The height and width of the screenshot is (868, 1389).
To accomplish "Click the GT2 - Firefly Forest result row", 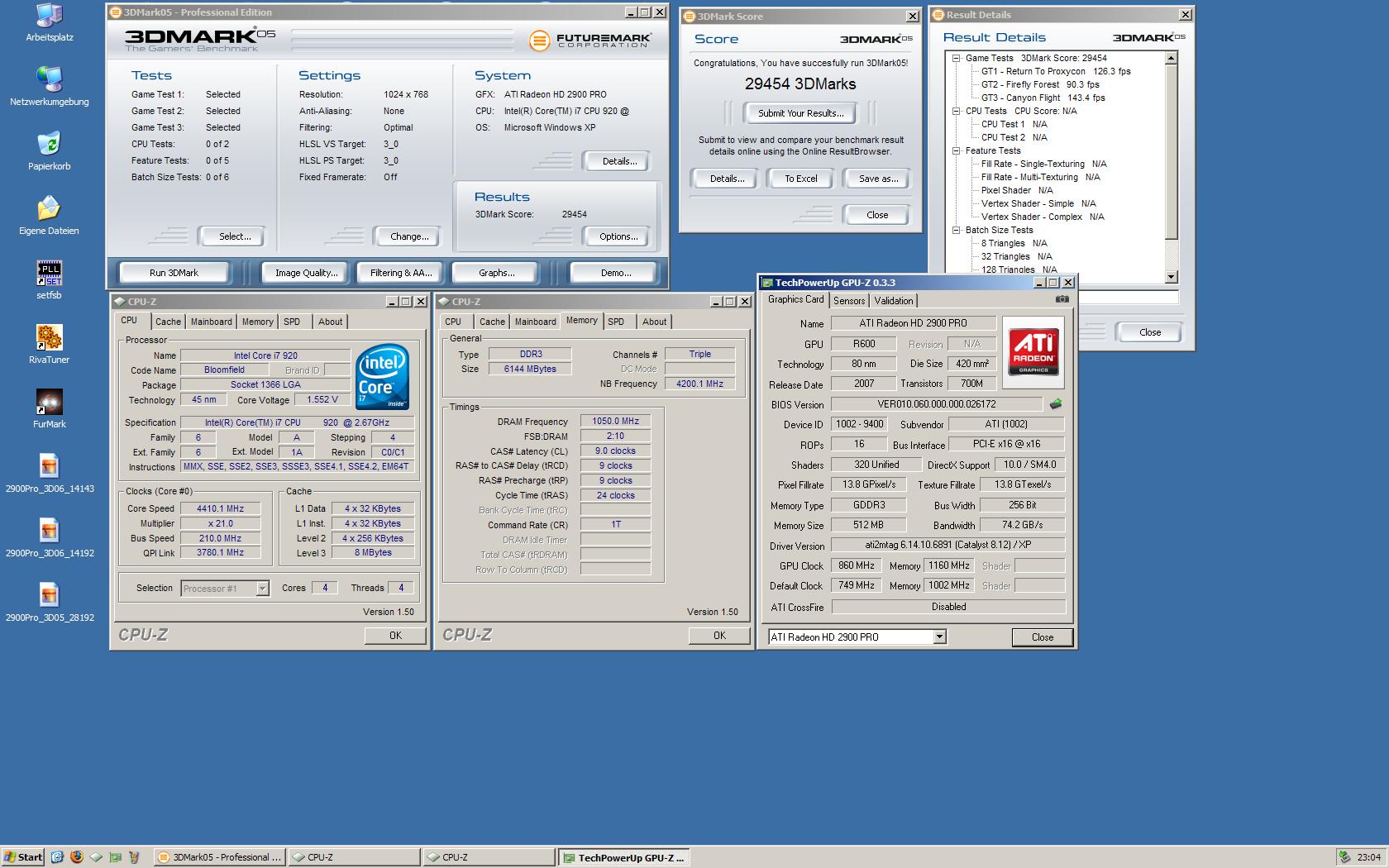I will pyautogui.click(x=1040, y=84).
